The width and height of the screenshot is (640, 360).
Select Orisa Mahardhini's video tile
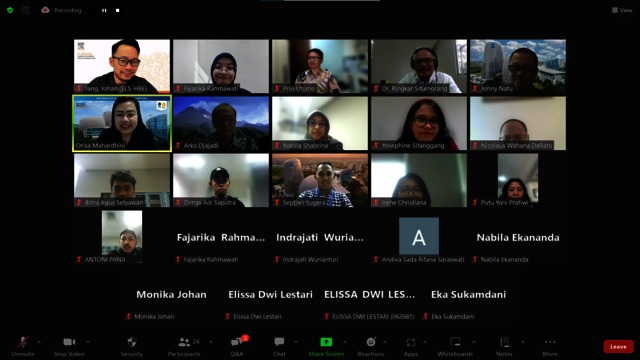(122, 123)
